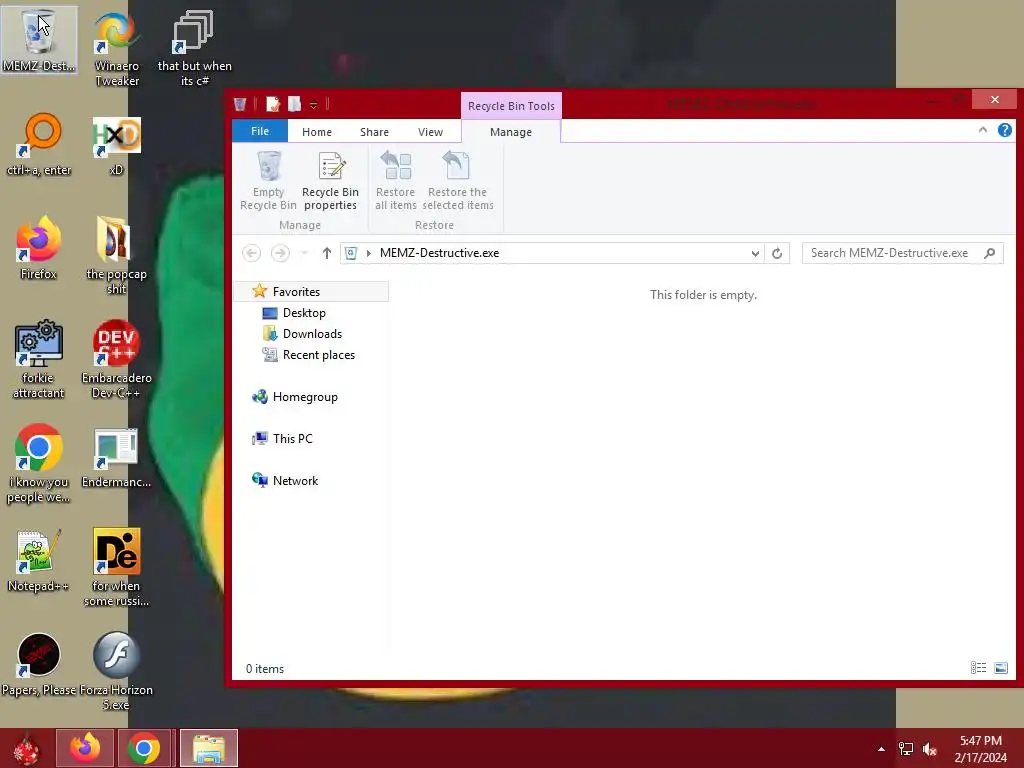This screenshot has height=768, width=1024.
Task: Switch to the Share ribbon tab
Action: 374,131
